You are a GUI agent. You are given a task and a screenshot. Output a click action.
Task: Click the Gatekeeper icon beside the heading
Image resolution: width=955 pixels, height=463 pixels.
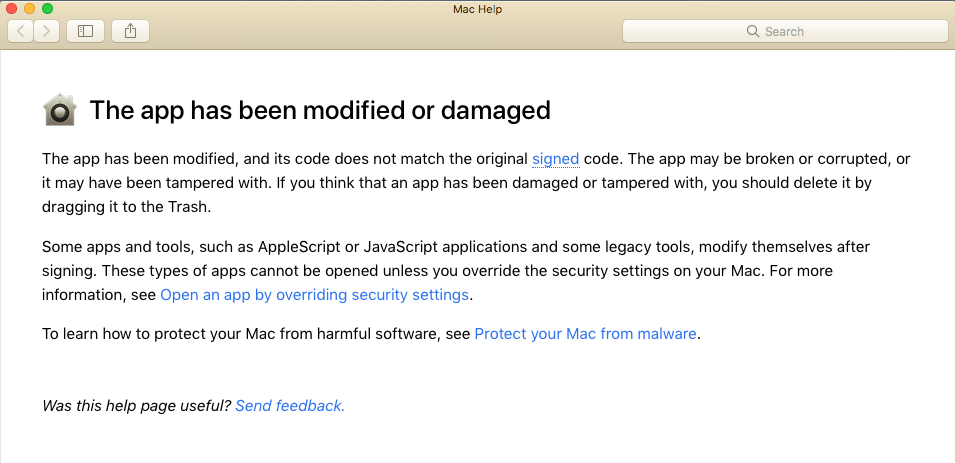pyautogui.click(x=60, y=110)
